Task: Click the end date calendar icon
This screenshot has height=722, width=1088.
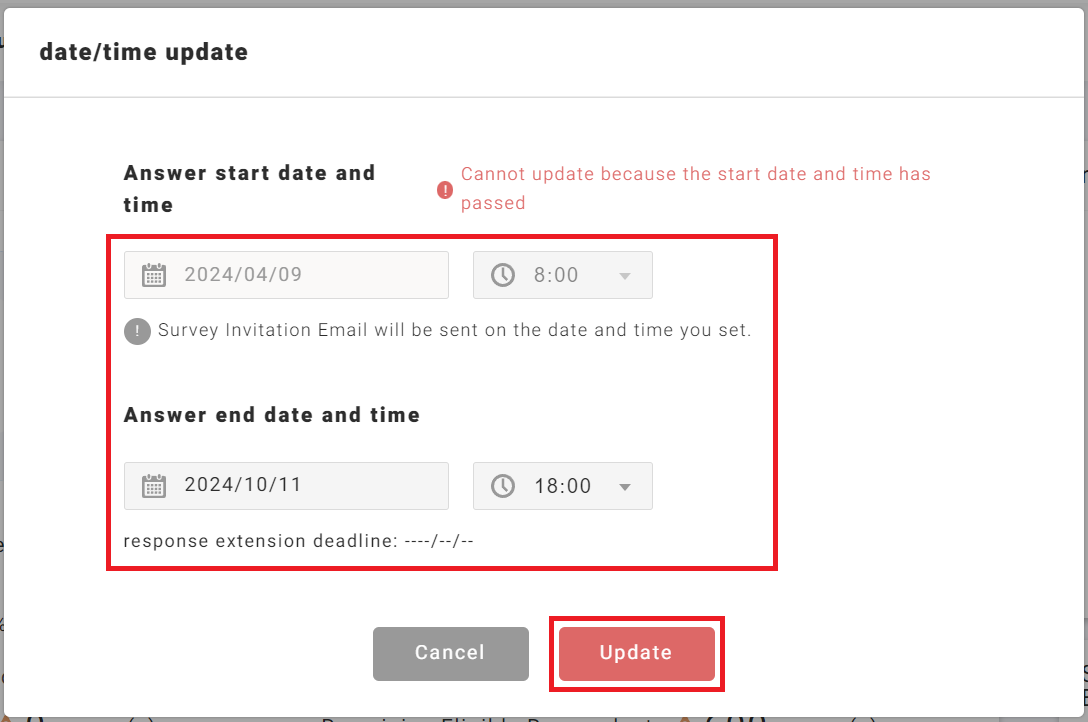Action: (153, 486)
